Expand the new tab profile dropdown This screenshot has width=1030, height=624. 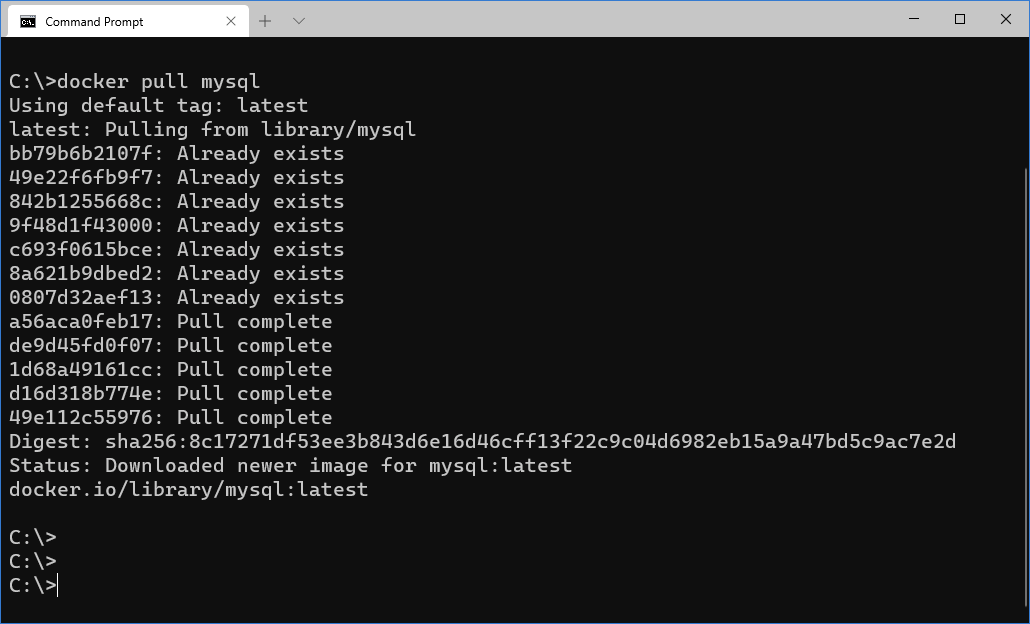pyautogui.click(x=299, y=21)
